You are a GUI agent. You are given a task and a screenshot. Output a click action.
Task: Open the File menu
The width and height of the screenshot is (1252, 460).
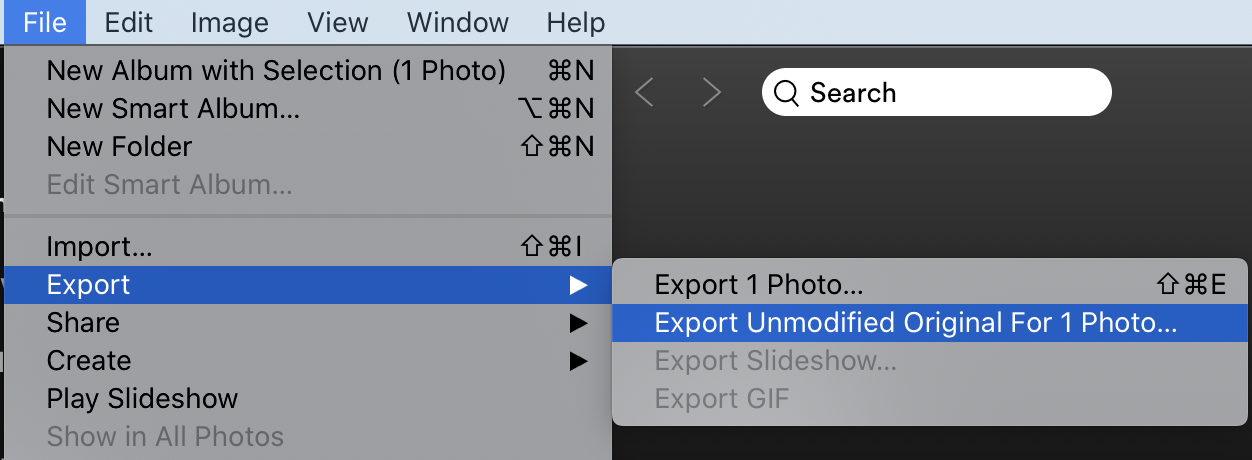tap(44, 22)
